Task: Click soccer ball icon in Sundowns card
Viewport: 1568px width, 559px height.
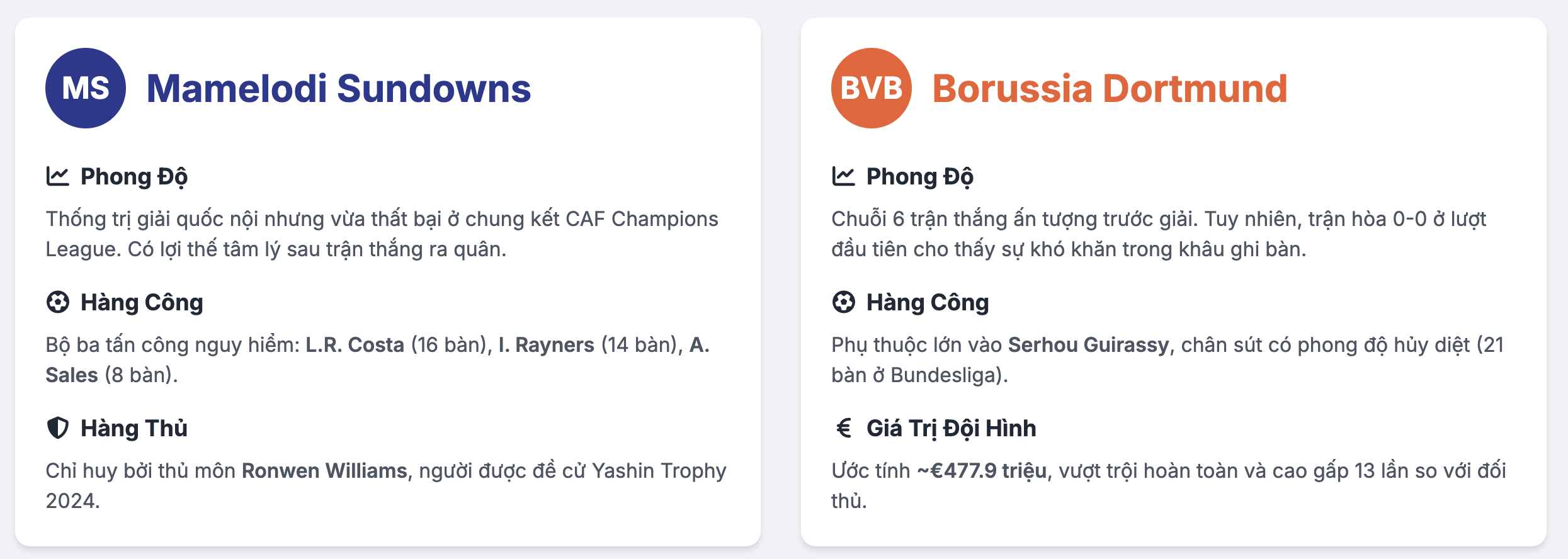Action: pyautogui.click(x=58, y=302)
